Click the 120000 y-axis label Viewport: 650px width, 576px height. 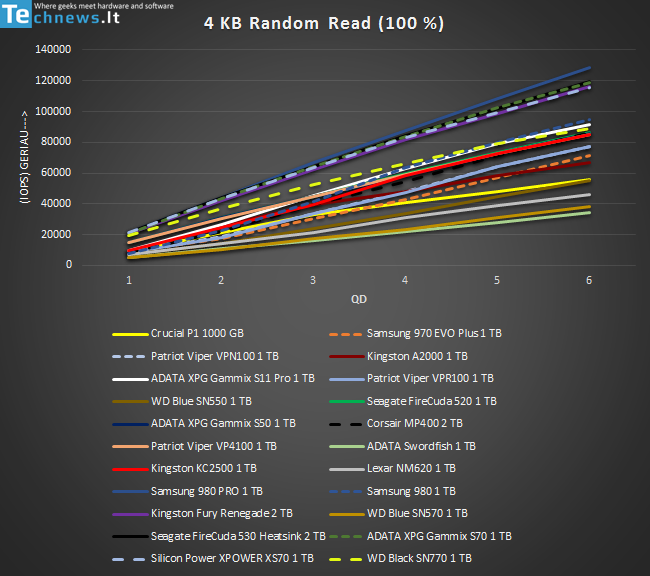[x=53, y=80]
